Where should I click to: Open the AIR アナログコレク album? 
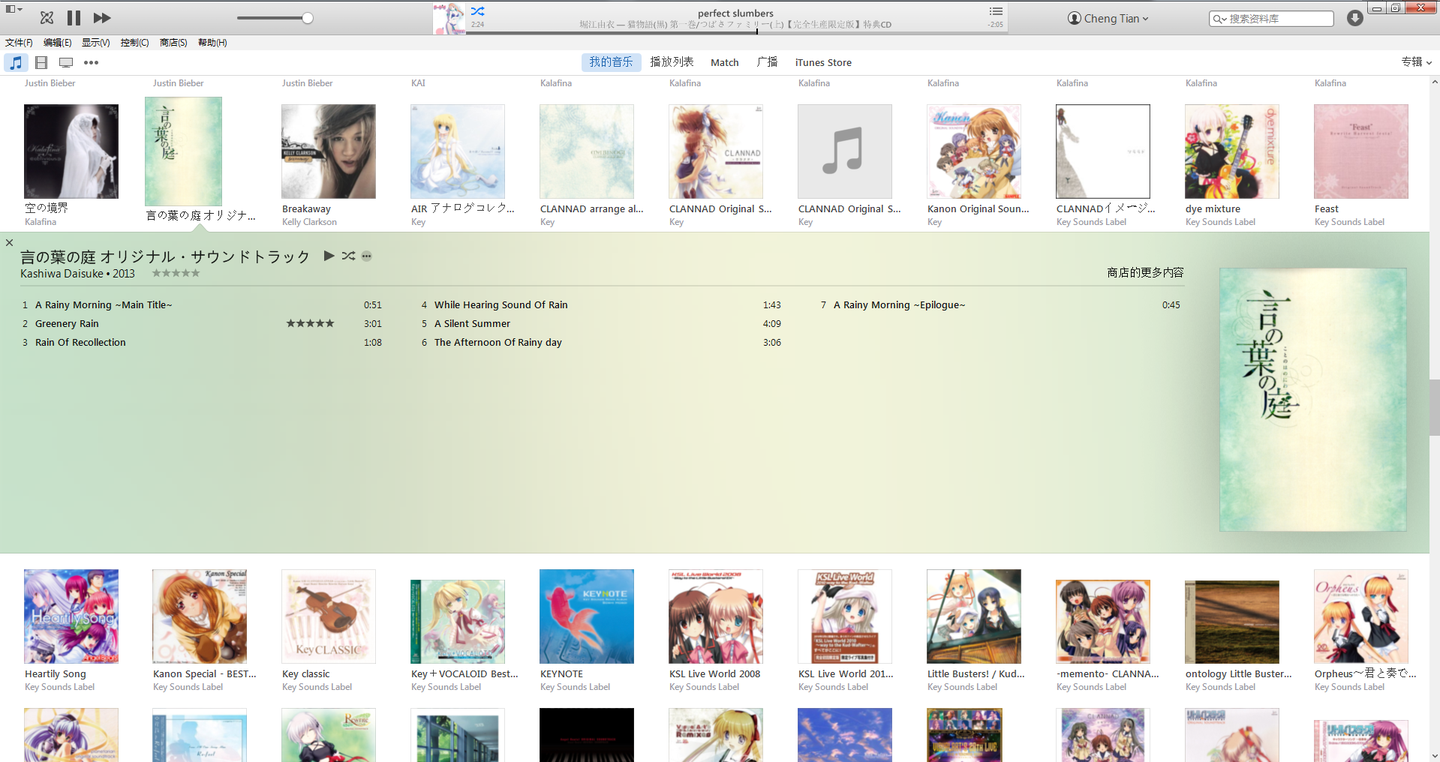[x=458, y=151]
